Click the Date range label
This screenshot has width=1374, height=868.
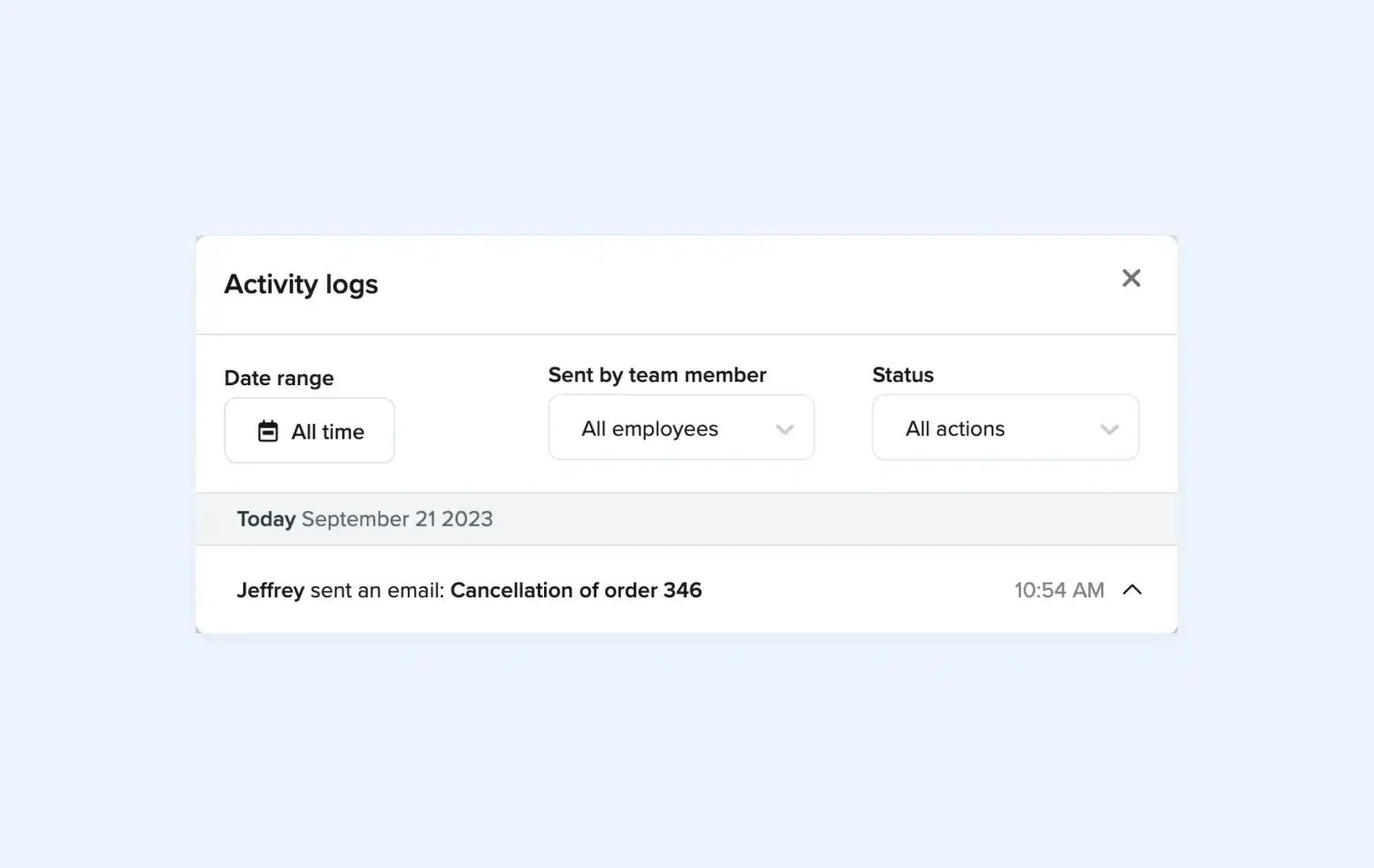tap(279, 377)
